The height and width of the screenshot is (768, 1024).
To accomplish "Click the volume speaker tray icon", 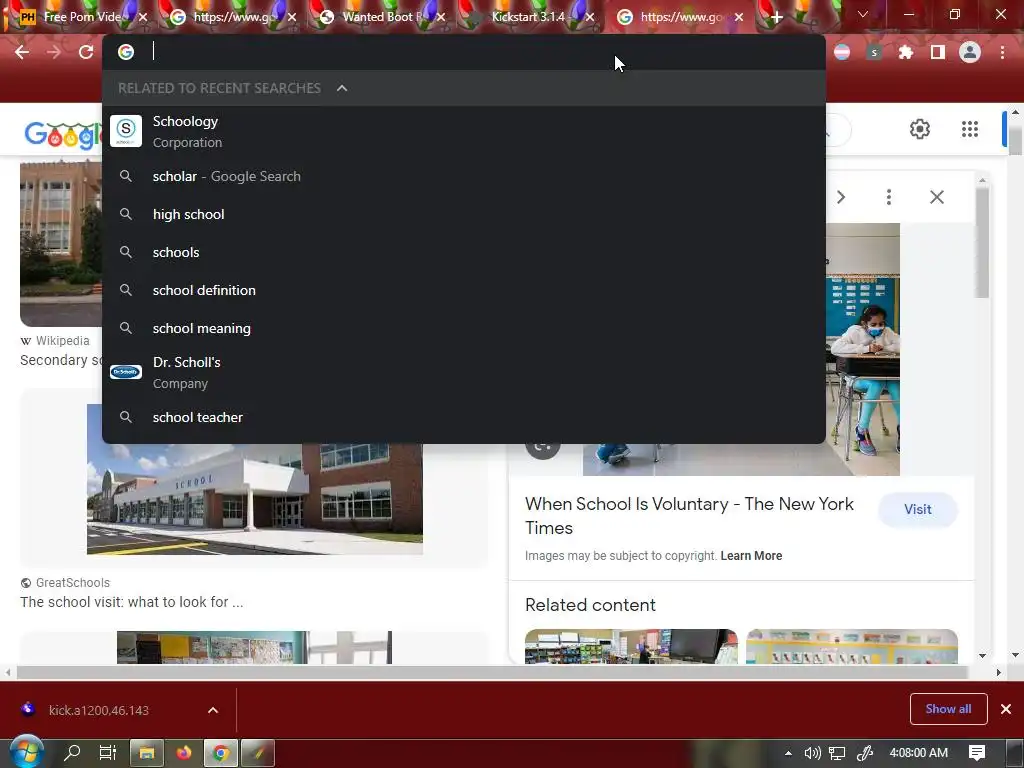I will click(x=812, y=753).
